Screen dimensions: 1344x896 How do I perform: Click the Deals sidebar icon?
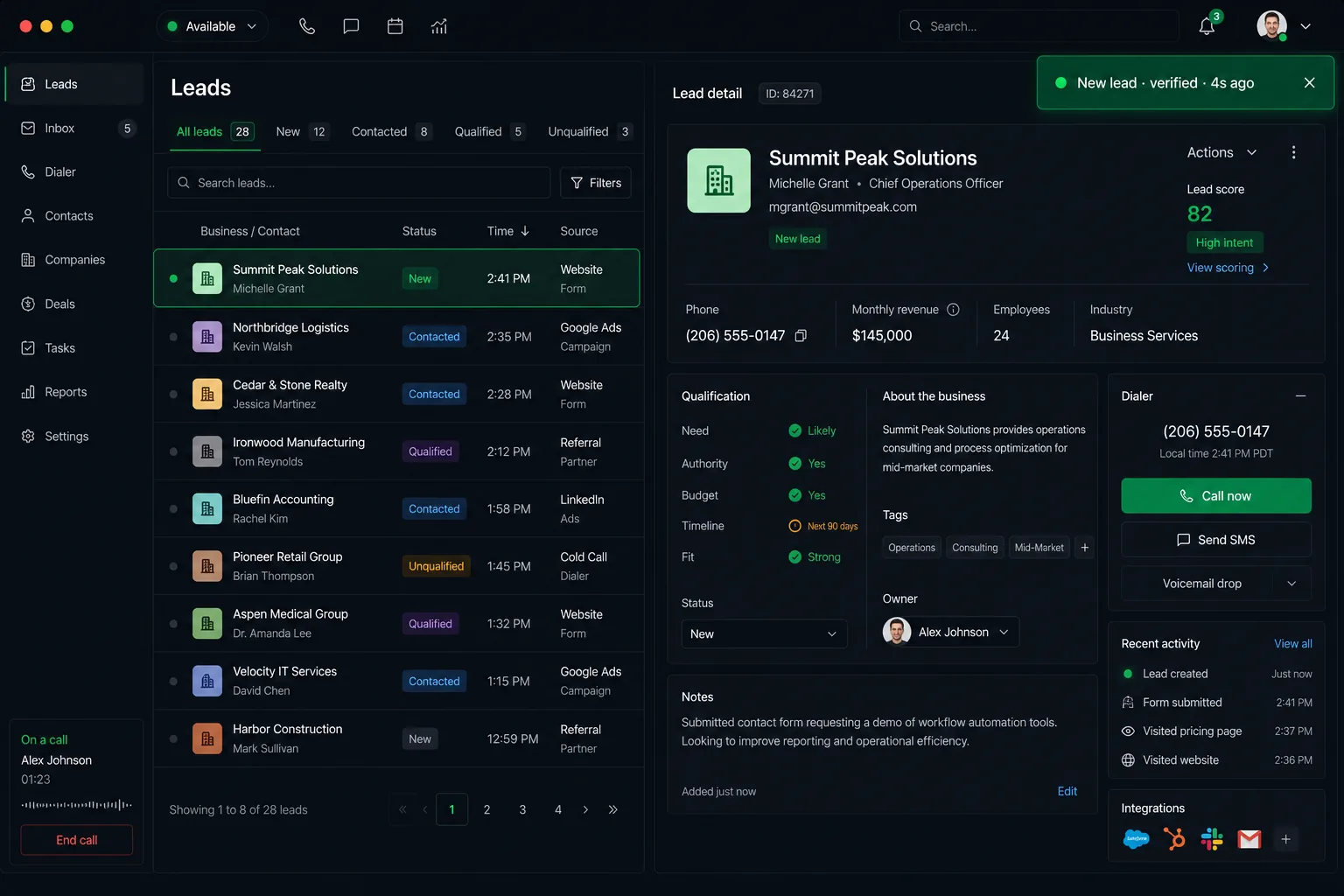click(x=28, y=304)
